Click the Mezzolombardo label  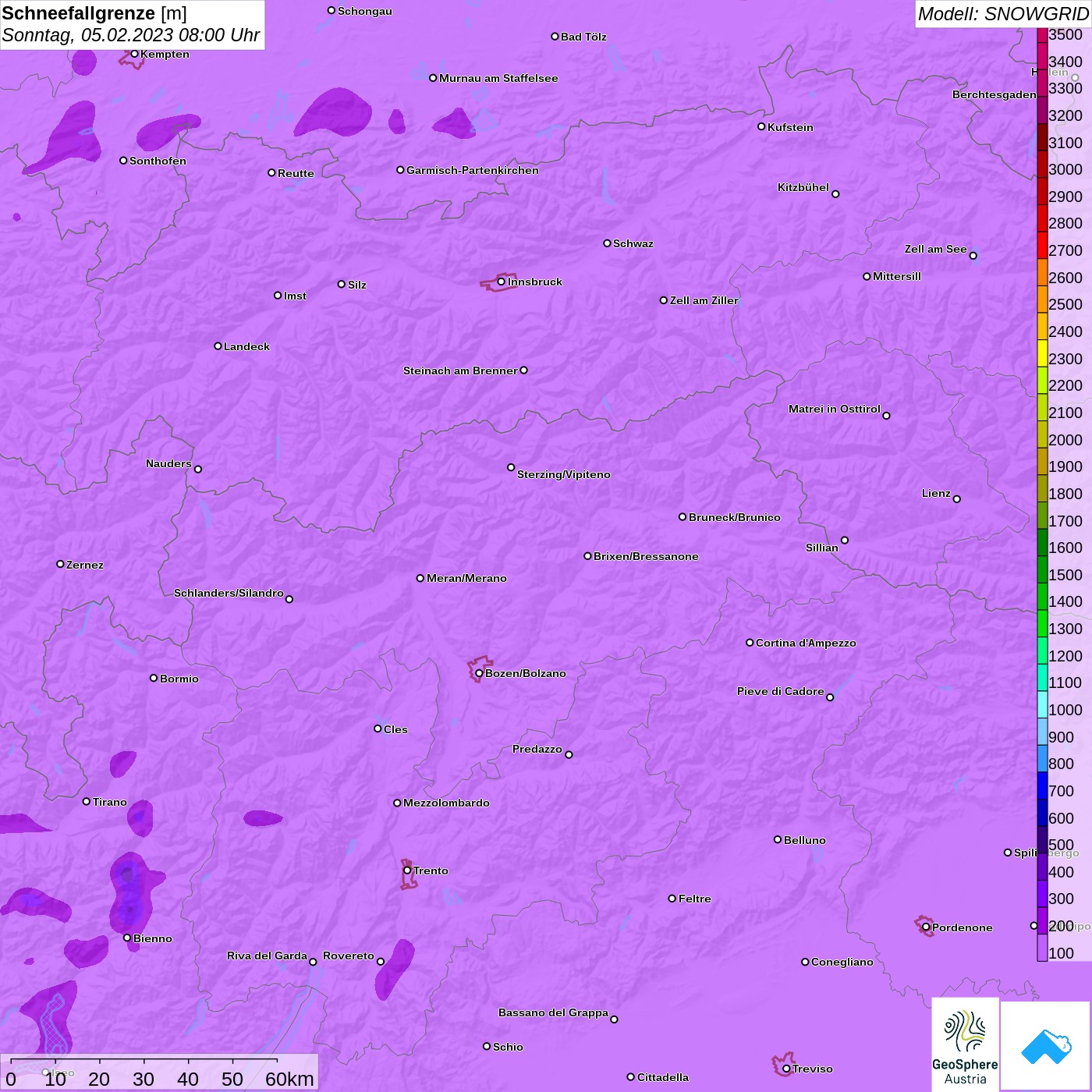(446, 803)
